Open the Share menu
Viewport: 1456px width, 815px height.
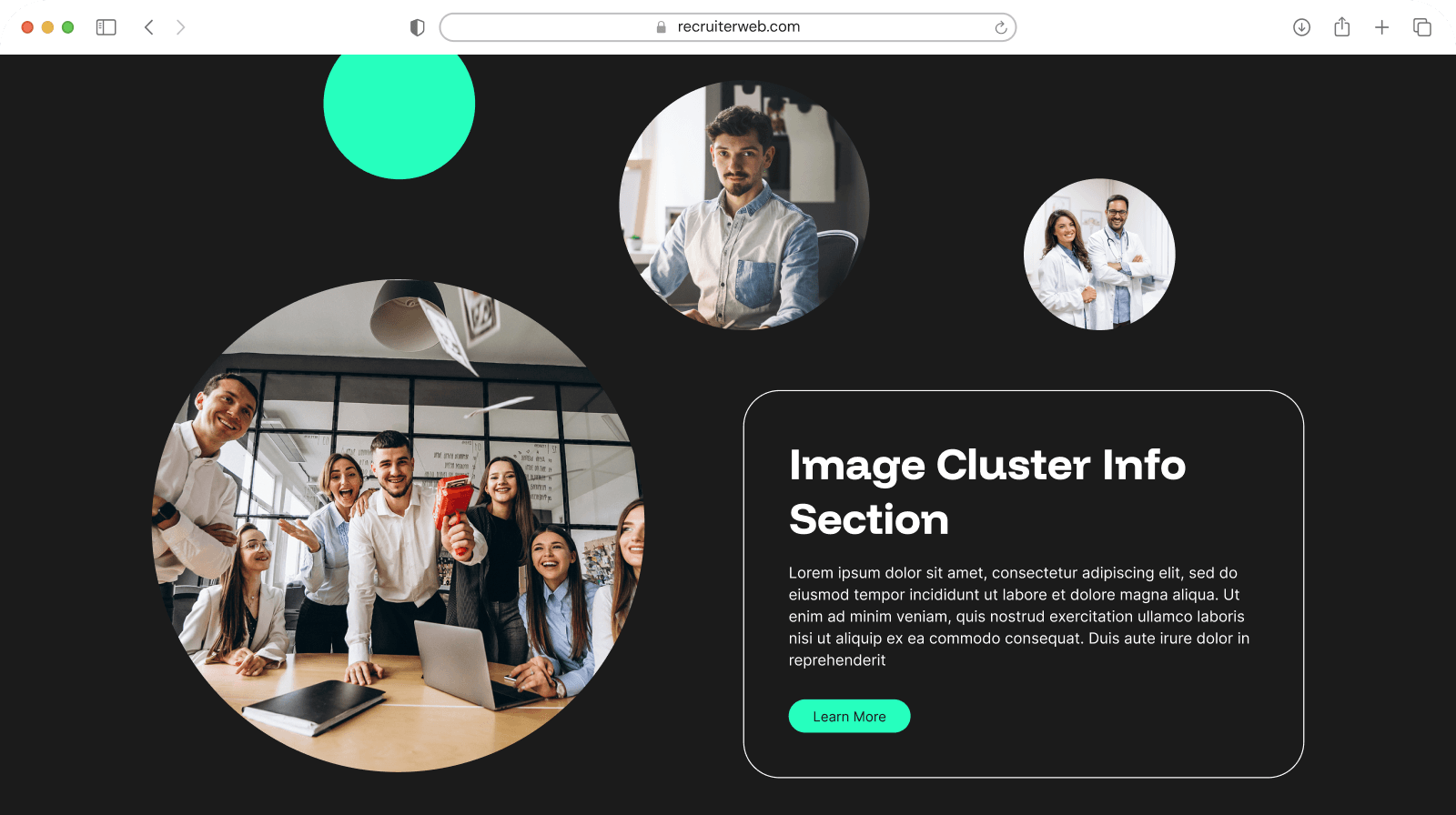click(1341, 27)
